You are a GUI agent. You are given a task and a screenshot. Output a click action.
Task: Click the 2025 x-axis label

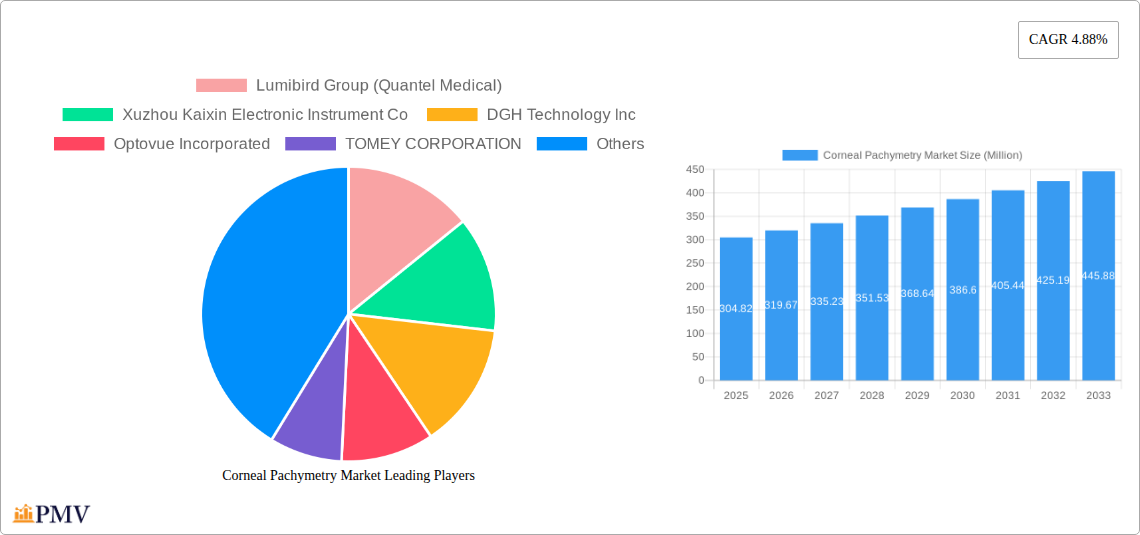(736, 395)
